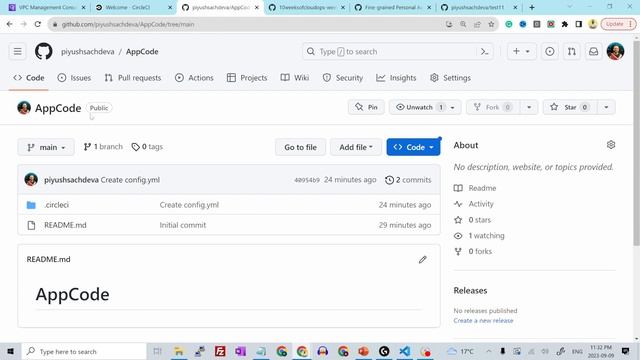
Task: Open the 1 branch link
Action: point(103,147)
